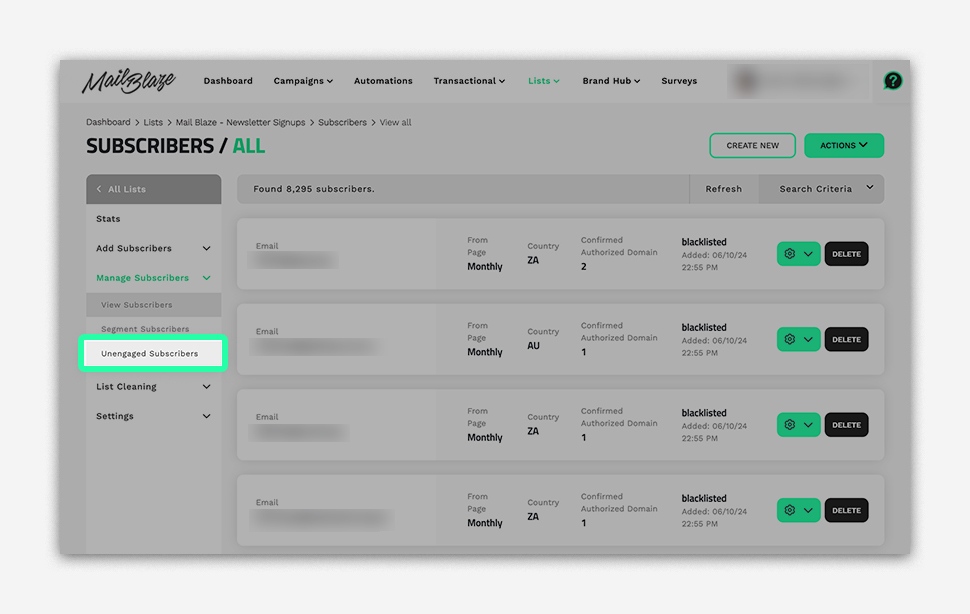This screenshot has height=614, width=970.
Task: Expand the Actions dropdown
Action: [x=843, y=145]
